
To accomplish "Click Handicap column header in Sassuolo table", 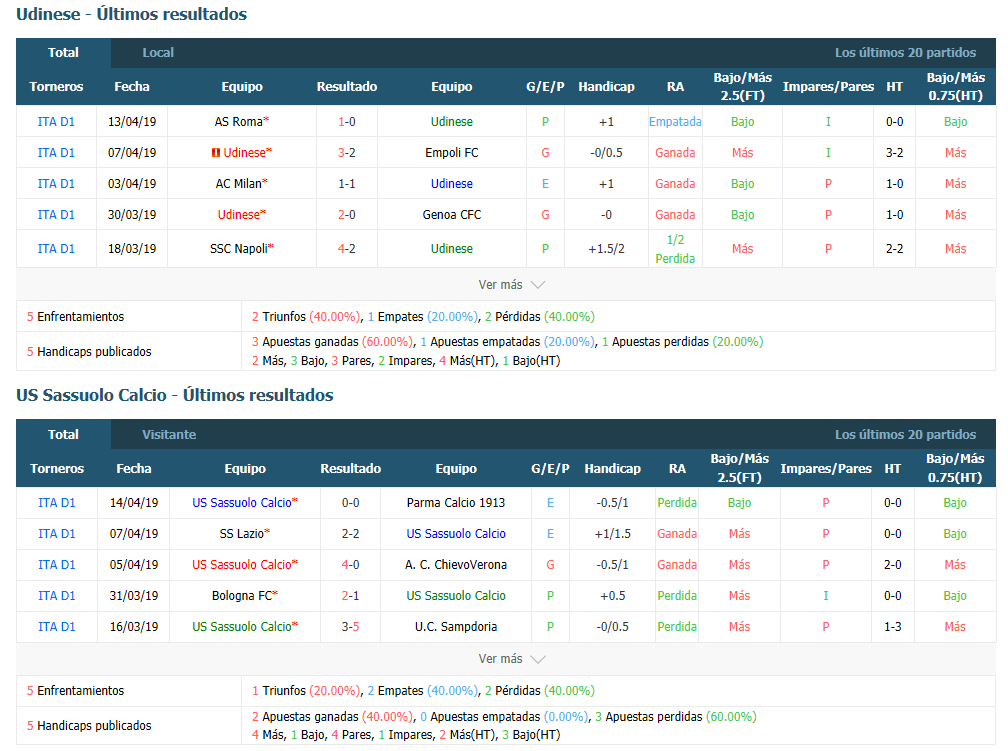I will pyautogui.click(x=613, y=469).
